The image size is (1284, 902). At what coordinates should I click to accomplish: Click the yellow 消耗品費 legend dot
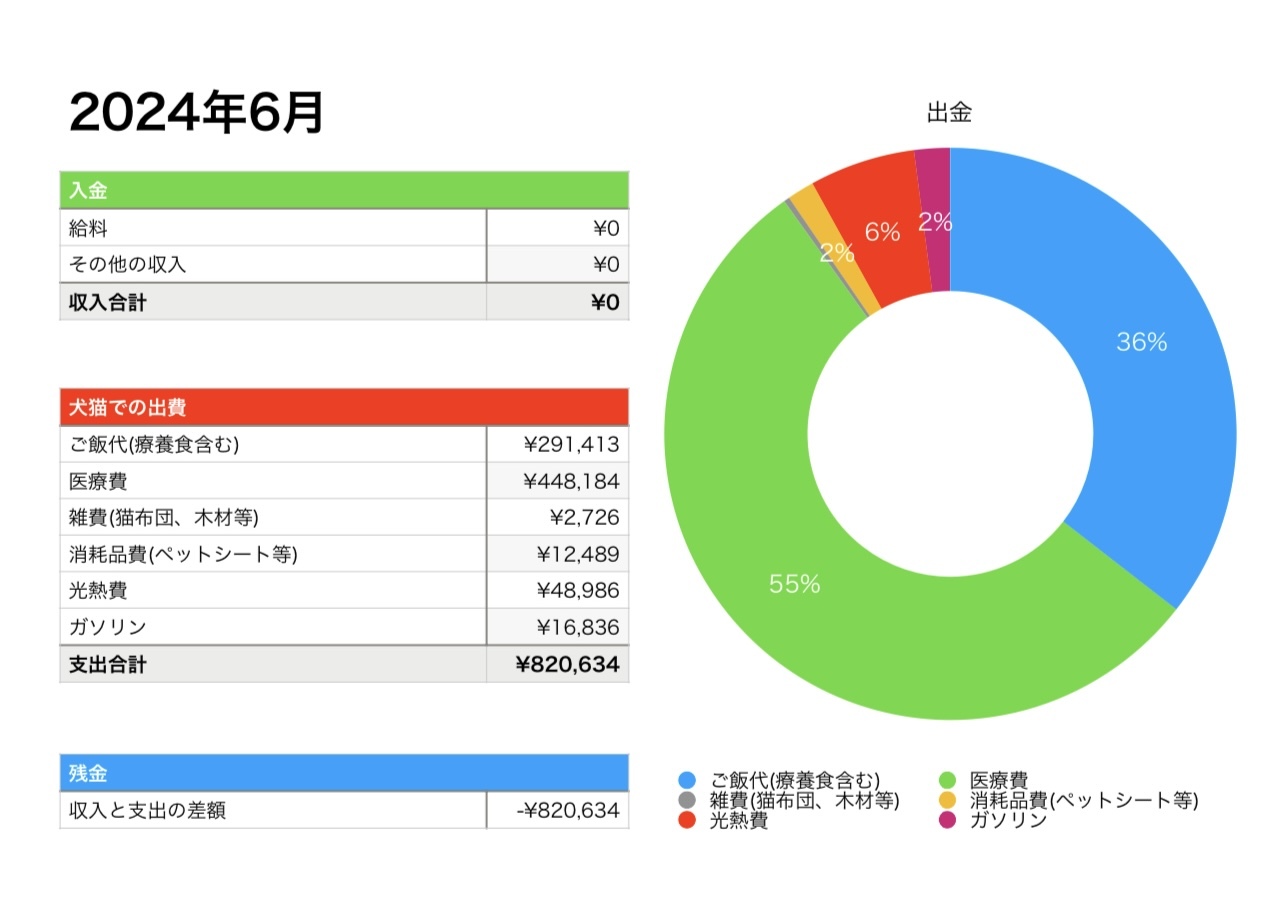[948, 800]
